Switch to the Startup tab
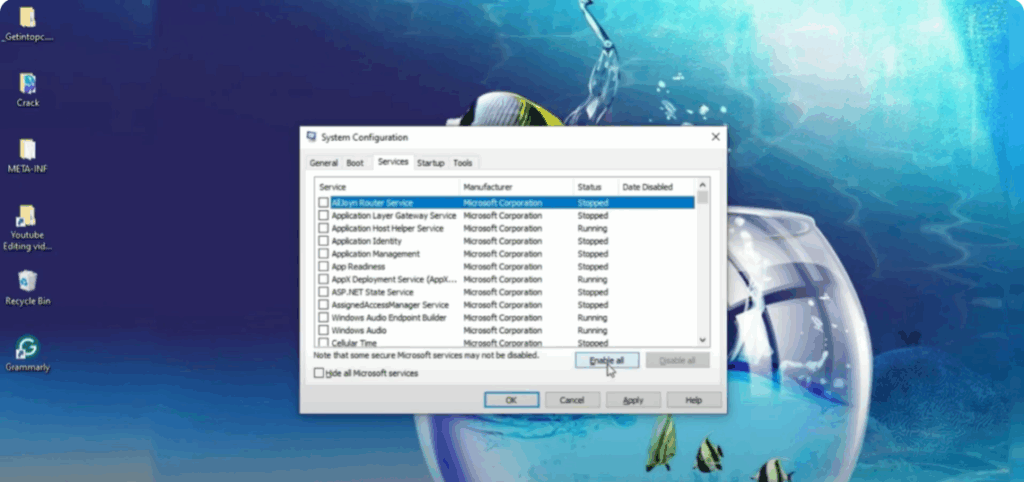1024x482 pixels. click(x=430, y=163)
